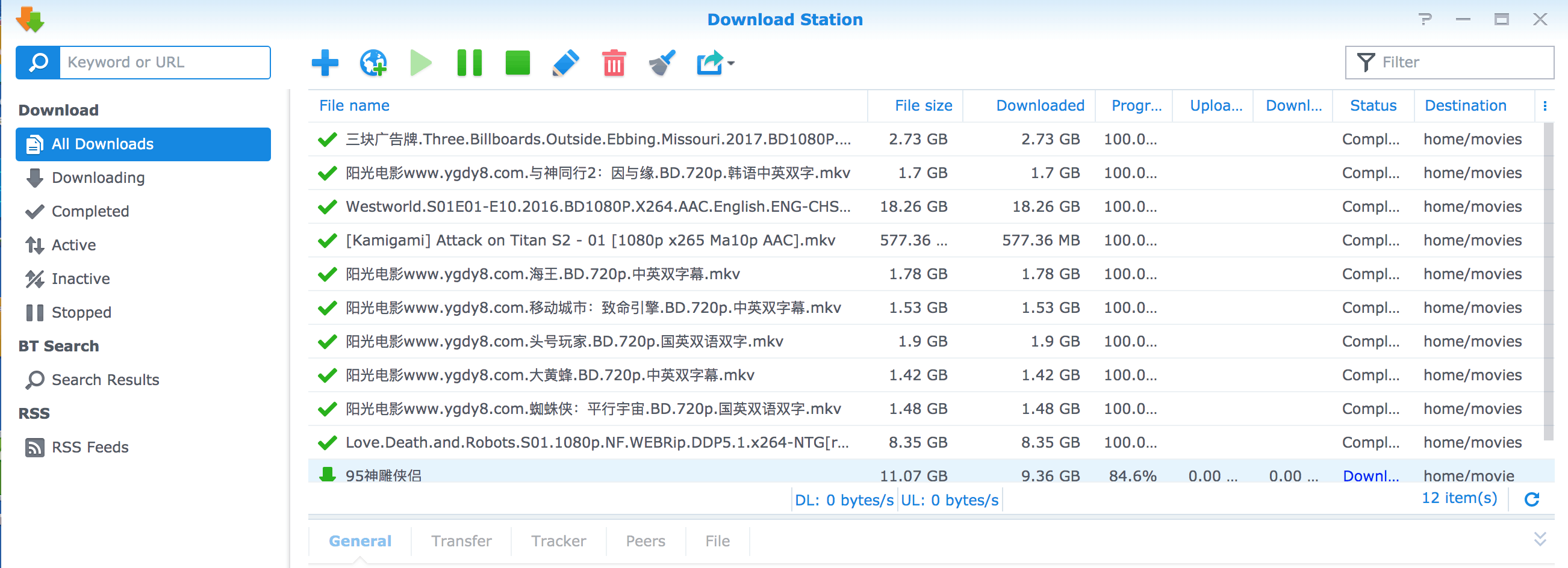Viewport: 1568px width, 568px height.
Task: Sort by Status column header
Action: (x=1374, y=106)
